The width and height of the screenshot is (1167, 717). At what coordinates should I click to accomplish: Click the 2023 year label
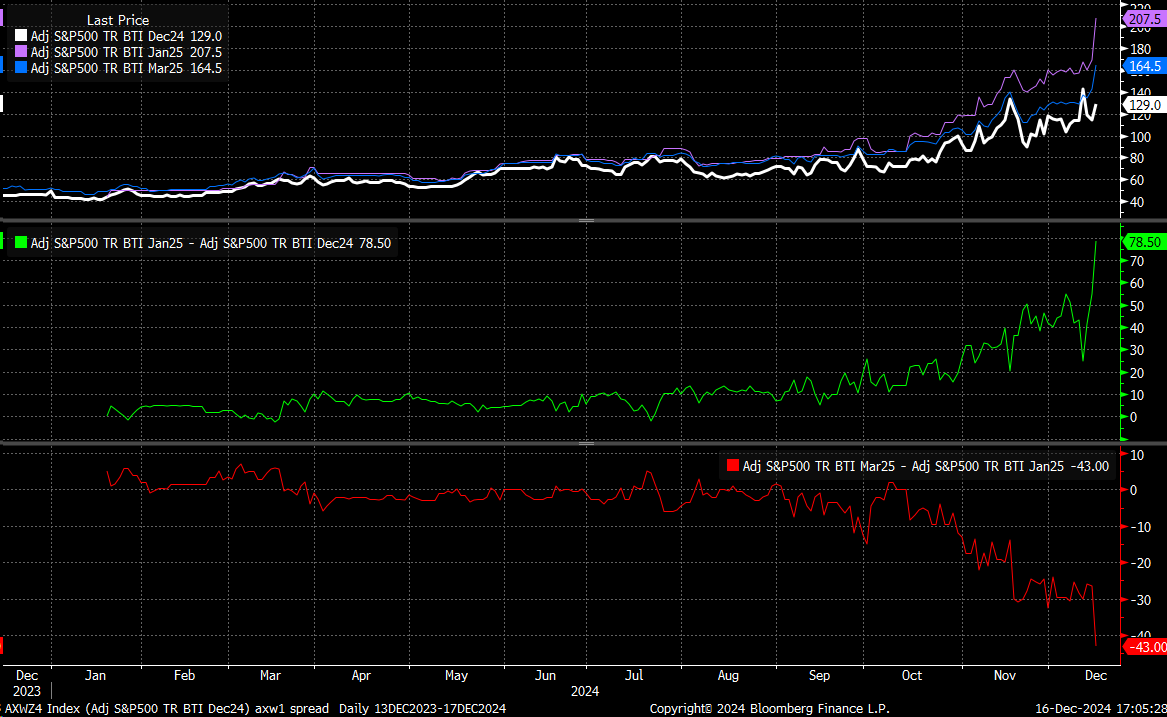click(x=27, y=691)
